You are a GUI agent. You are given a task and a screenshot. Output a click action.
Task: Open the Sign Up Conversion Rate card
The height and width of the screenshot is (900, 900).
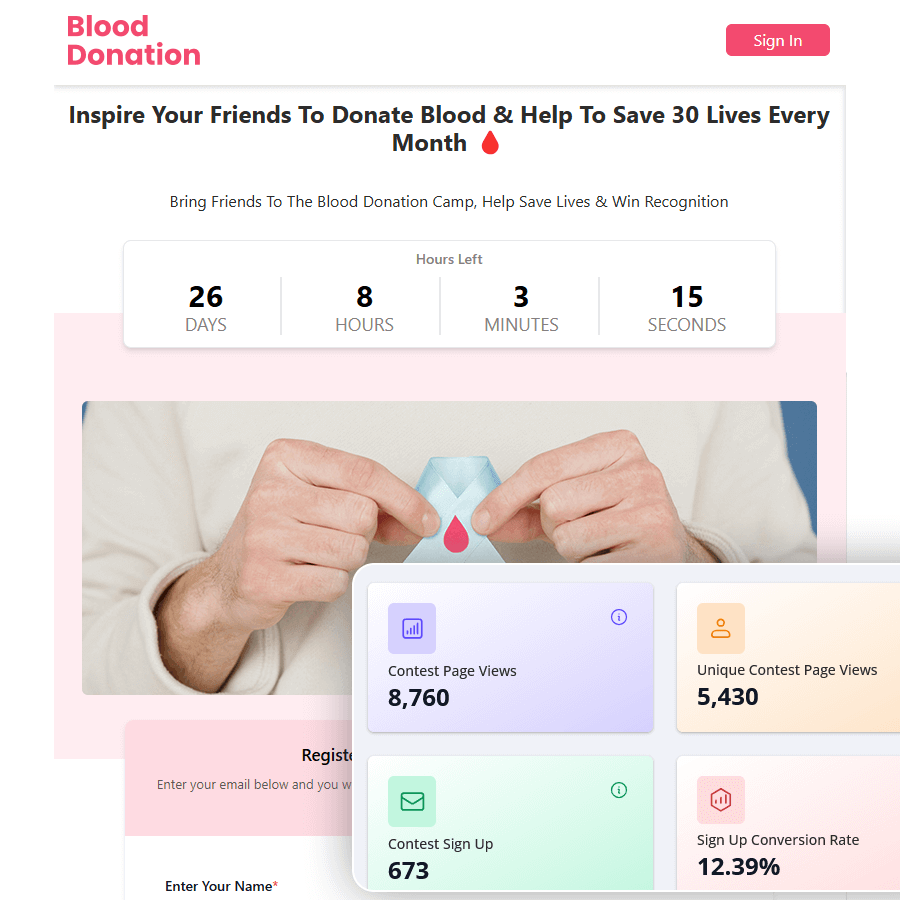tap(788, 824)
